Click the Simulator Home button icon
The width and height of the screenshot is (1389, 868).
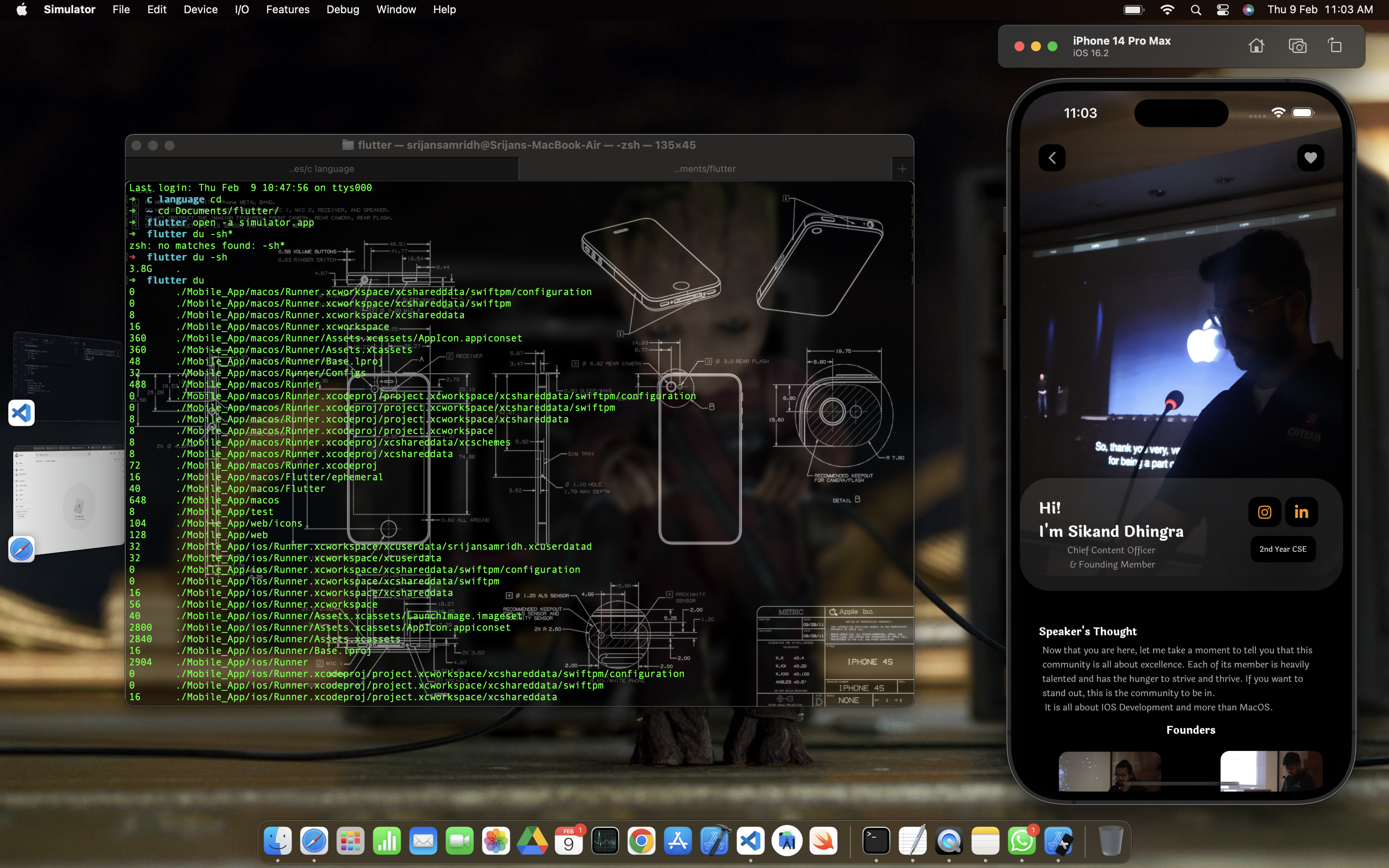coord(1256,46)
